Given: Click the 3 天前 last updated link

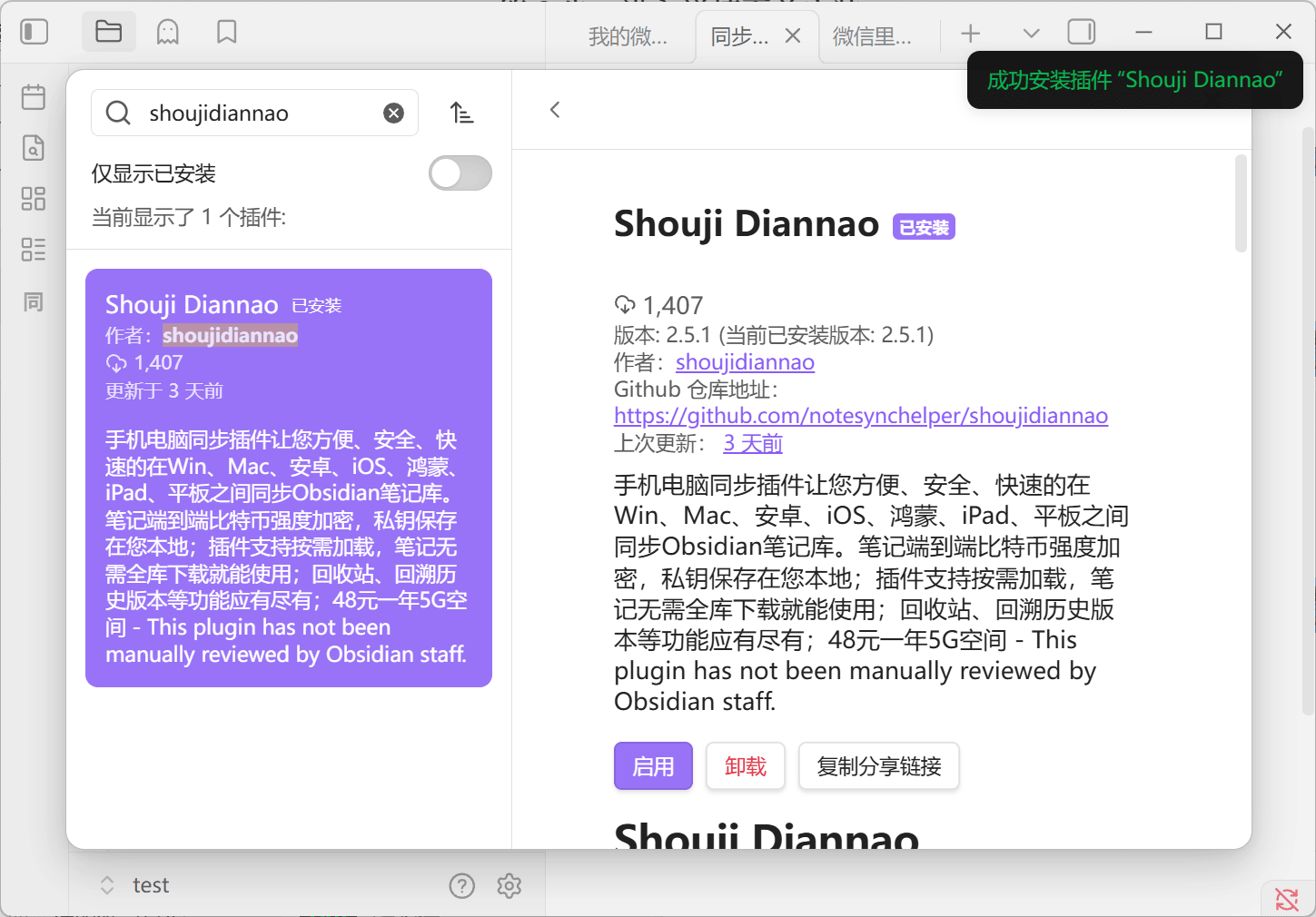Looking at the screenshot, I should click(x=753, y=443).
